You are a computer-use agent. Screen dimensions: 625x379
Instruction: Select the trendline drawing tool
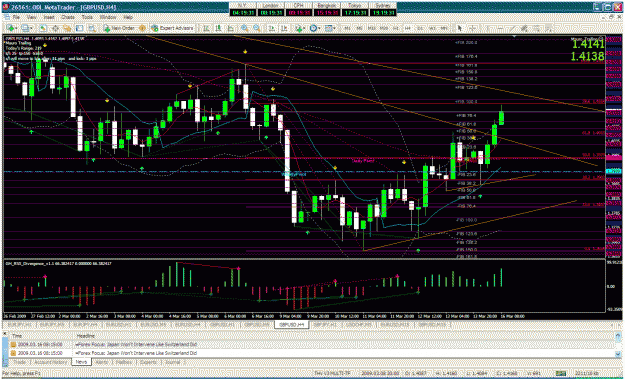click(512, 28)
